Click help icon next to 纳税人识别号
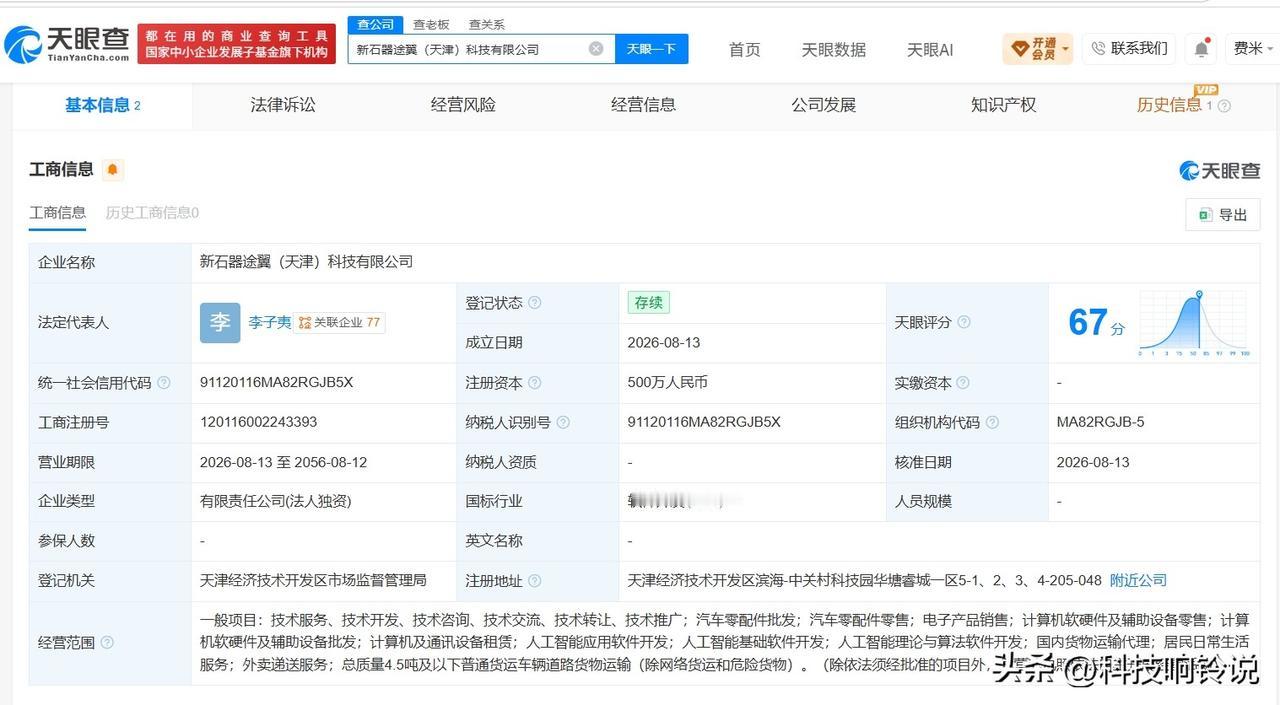This screenshot has width=1280, height=705. (563, 423)
